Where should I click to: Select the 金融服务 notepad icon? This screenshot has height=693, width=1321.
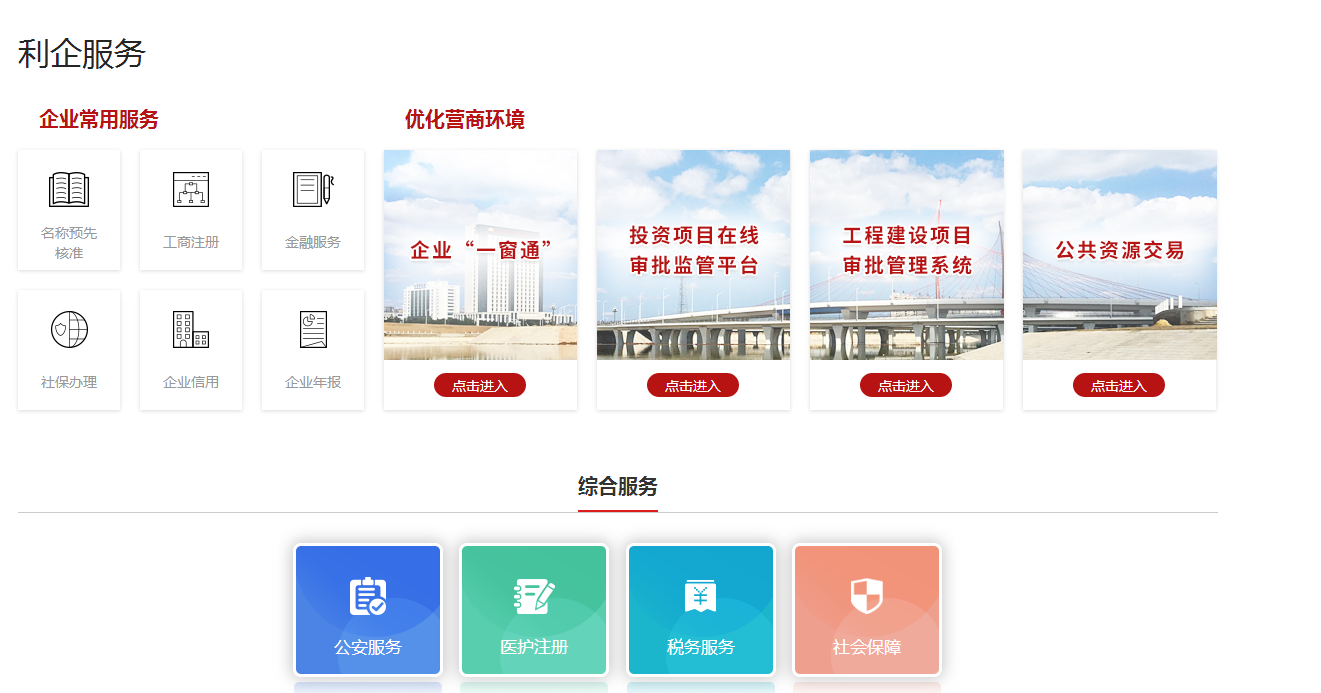point(313,189)
